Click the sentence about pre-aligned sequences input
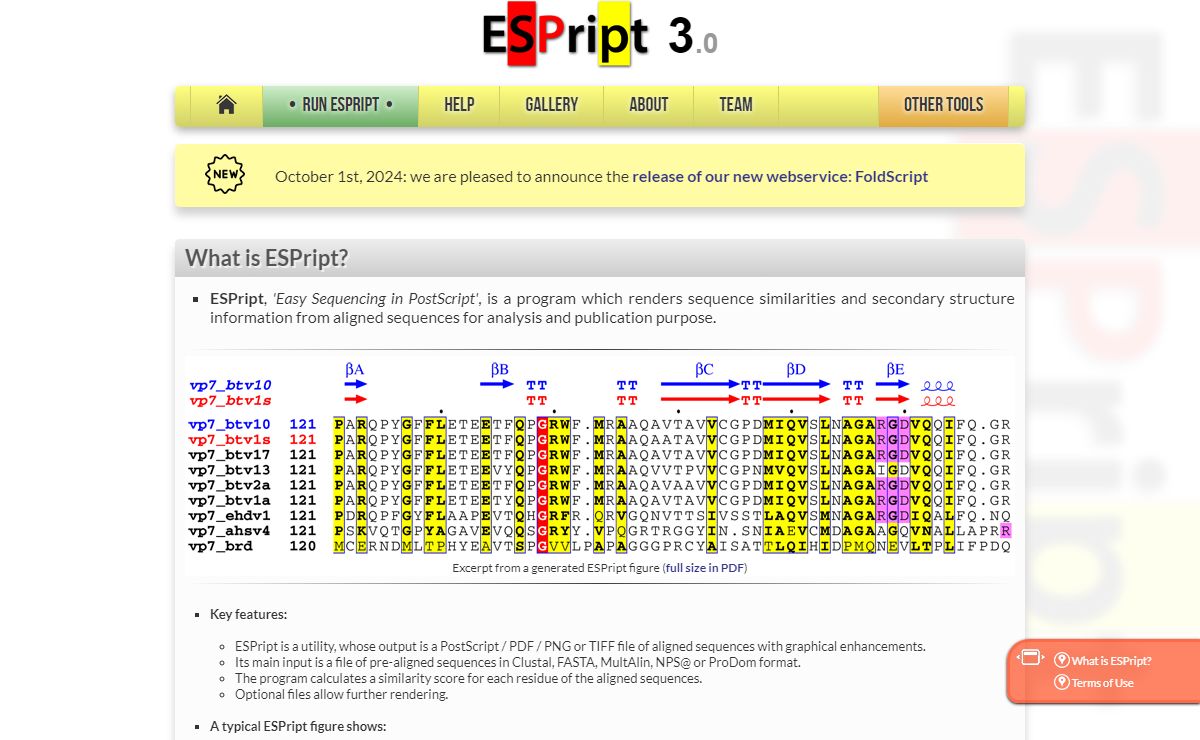The width and height of the screenshot is (1200, 740). point(518,662)
